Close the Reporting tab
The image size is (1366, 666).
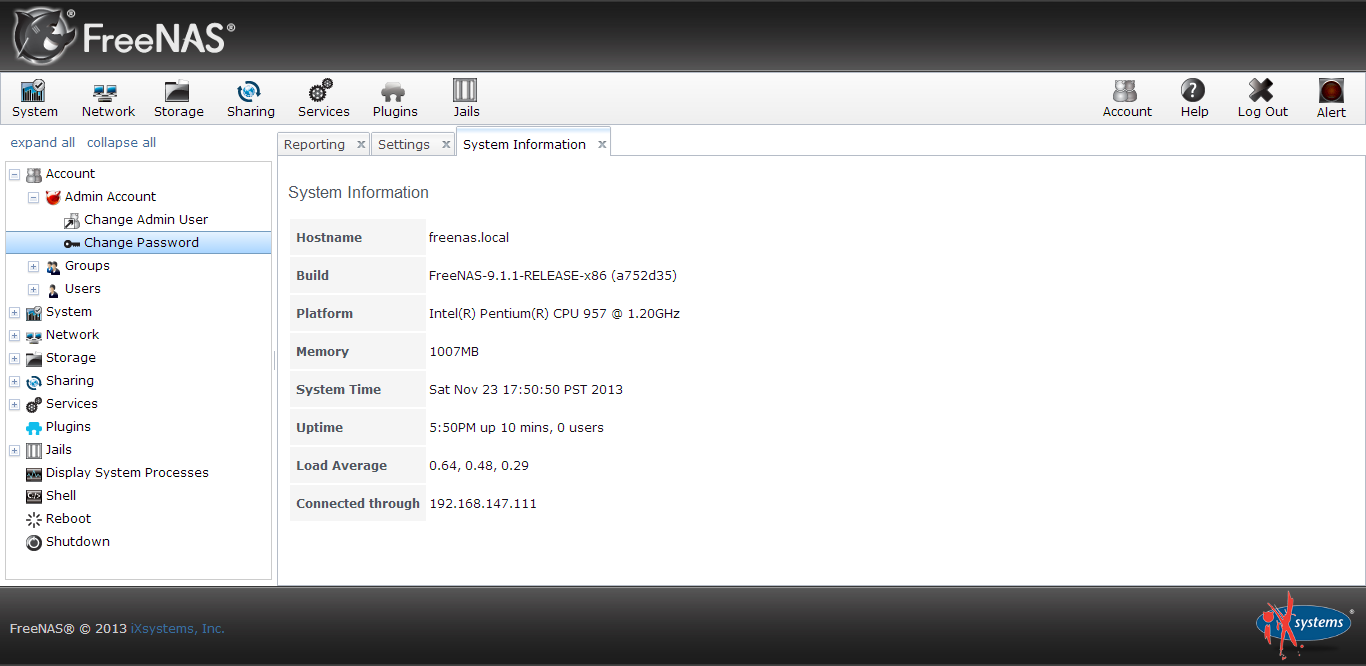tap(361, 145)
